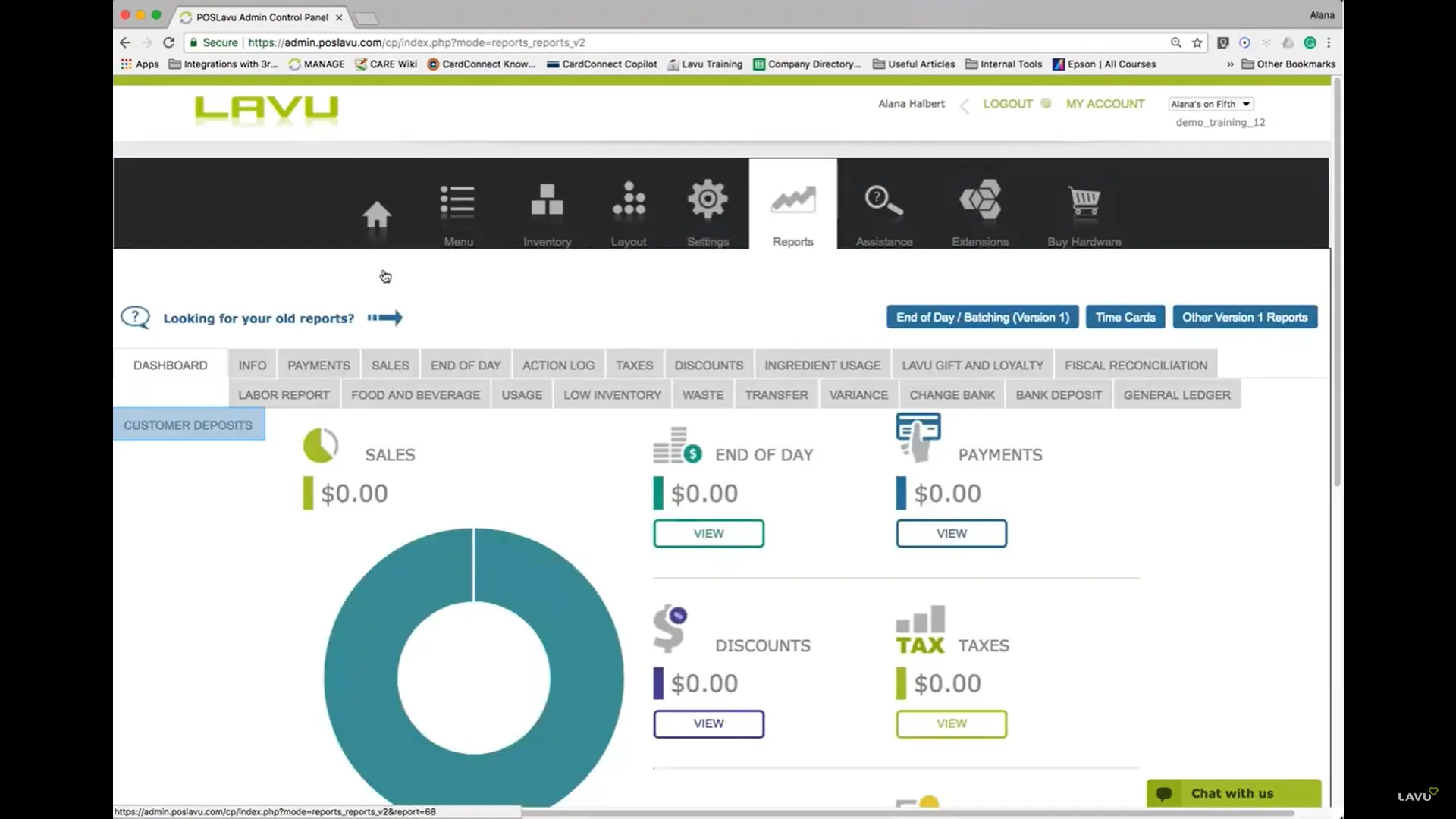Screen dimensions: 1456x819
Task: Open the CARE Wiki bookmark
Action: pyautogui.click(x=387, y=64)
